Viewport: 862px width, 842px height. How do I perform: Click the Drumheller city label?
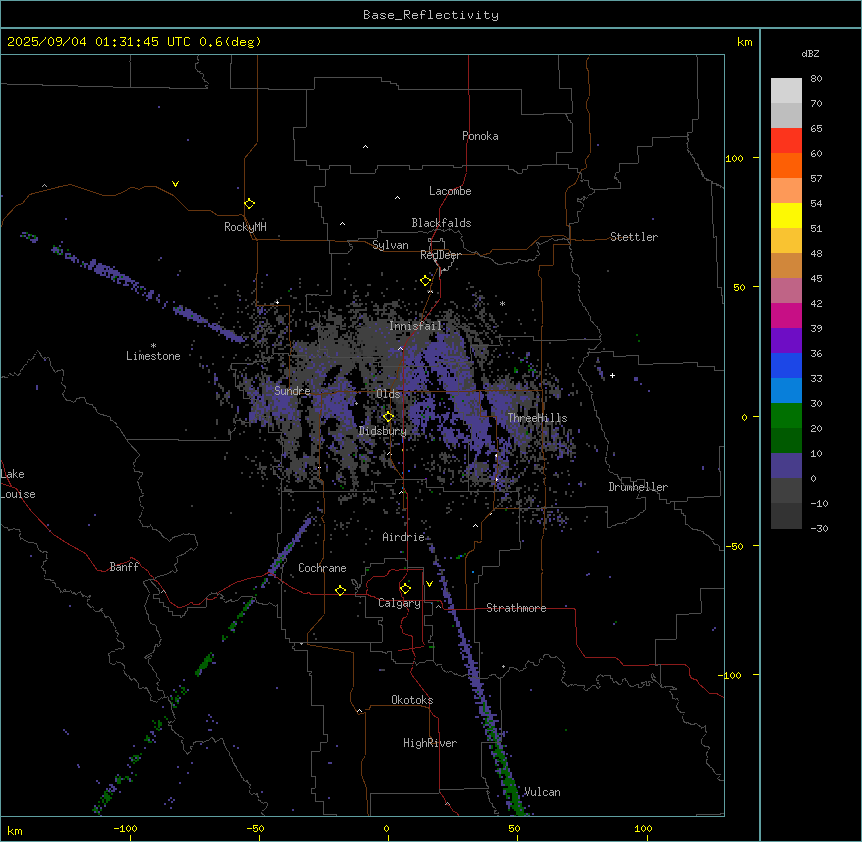(x=638, y=487)
